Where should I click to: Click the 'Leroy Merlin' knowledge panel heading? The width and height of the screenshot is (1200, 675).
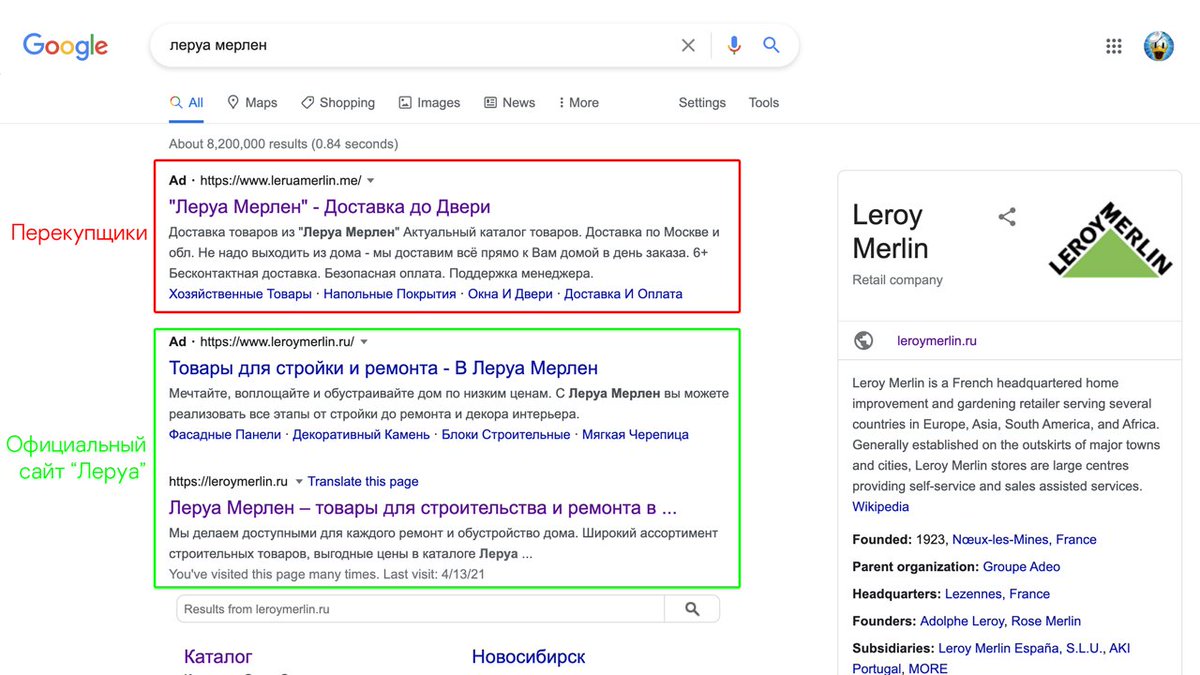890,231
